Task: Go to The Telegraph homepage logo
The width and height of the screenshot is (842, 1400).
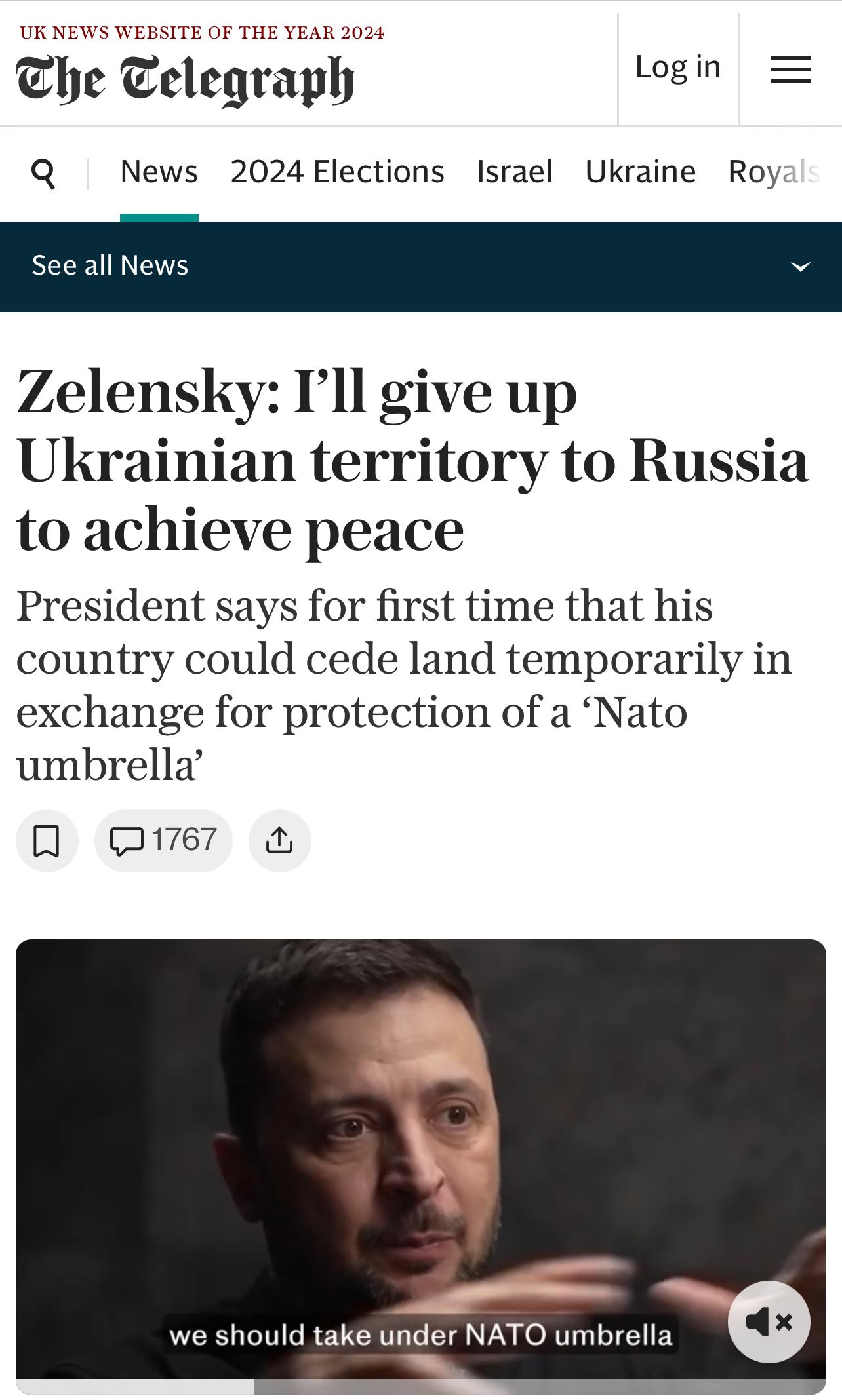Action: click(x=185, y=81)
